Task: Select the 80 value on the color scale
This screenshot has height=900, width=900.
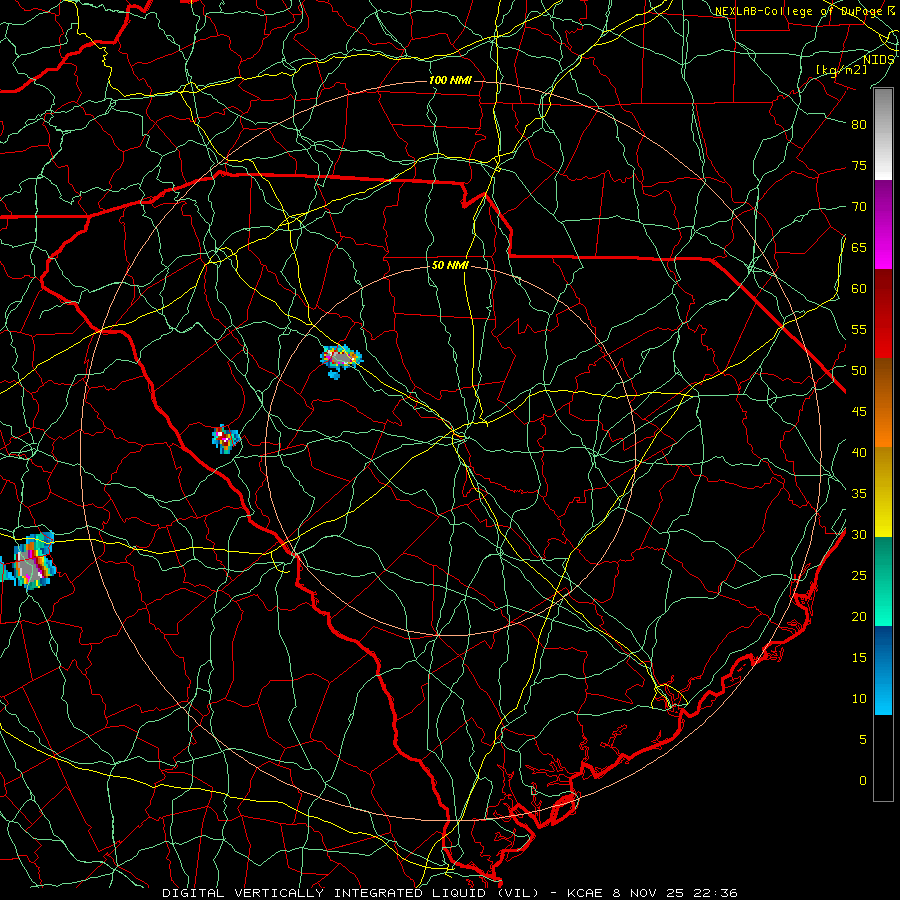Action: click(859, 125)
